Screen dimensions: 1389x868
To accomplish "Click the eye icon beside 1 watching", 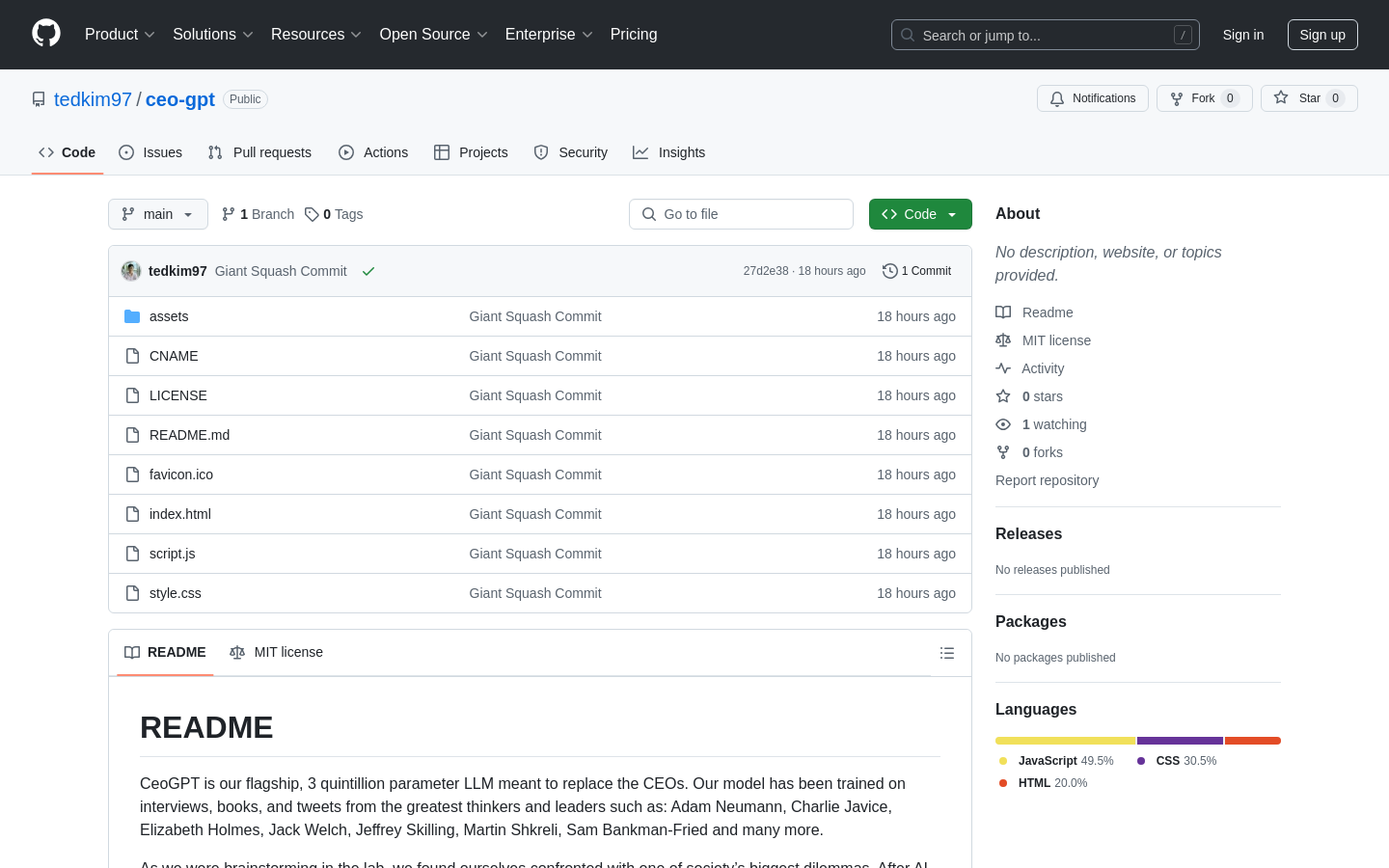I will tap(1003, 424).
